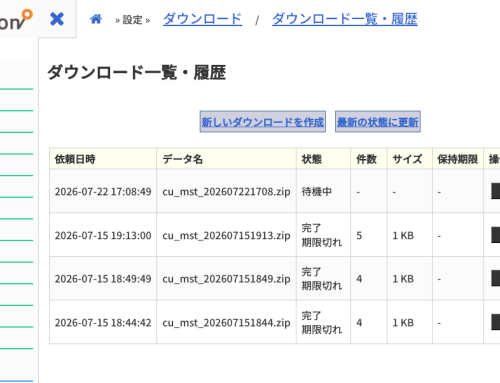Click the date 2026-07-15 18:49:49
Image resolution: width=500 pixels, height=383 pixels.
tap(103, 279)
